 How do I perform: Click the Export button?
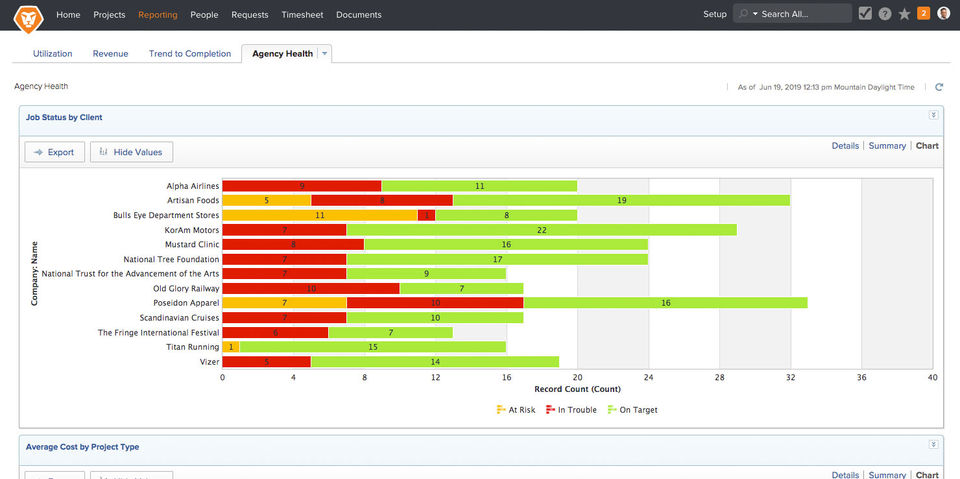(x=54, y=152)
